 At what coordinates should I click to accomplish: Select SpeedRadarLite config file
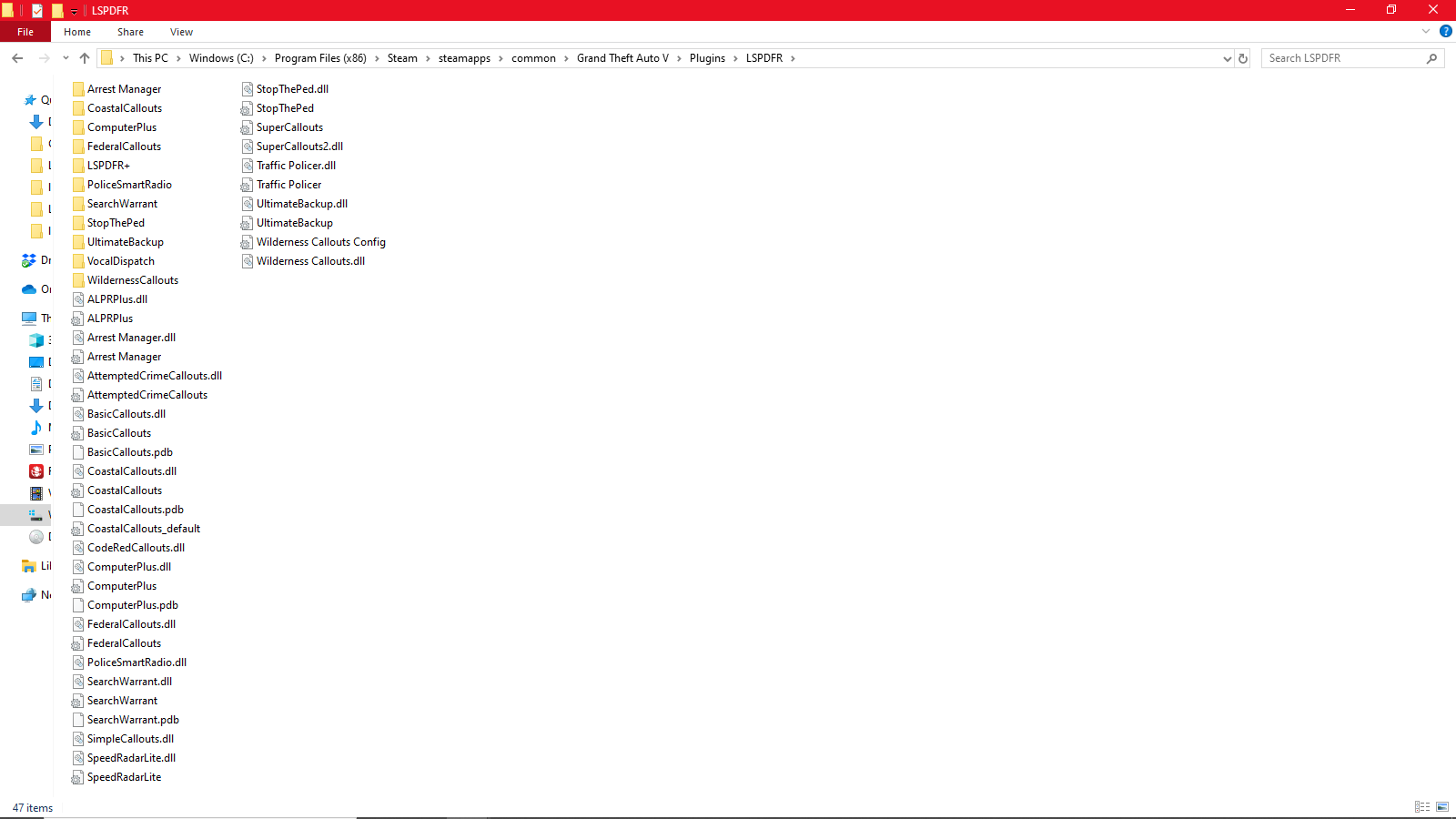117,777
